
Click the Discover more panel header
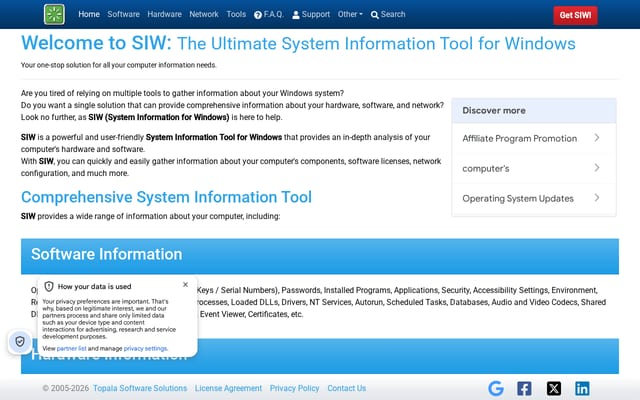(x=534, y=111)
